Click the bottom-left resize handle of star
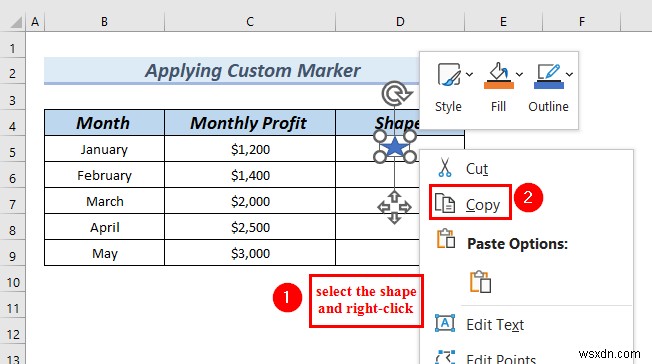Viewport: 652px width, 364px height. pos(380,157)
